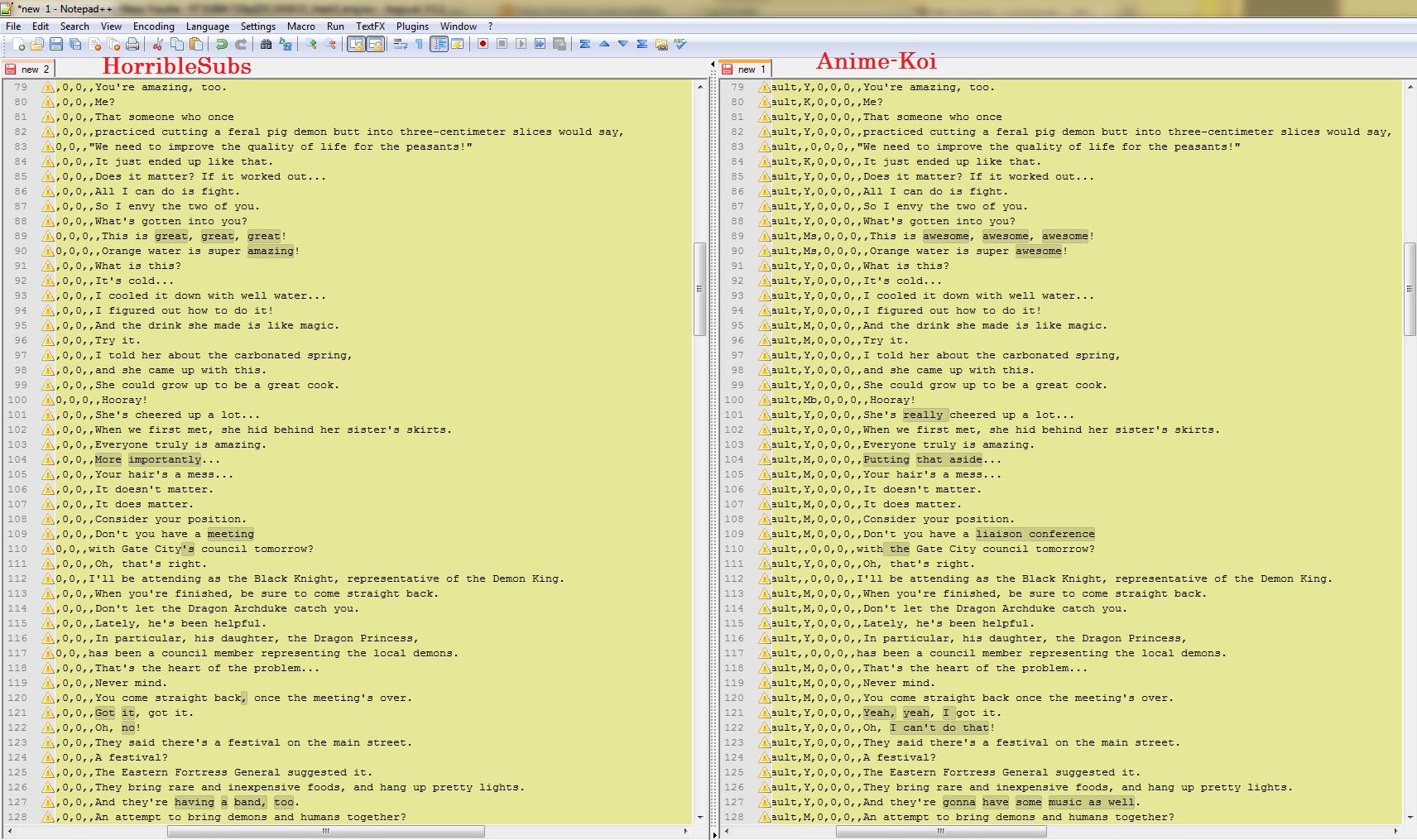Click the ABC spell-check icon

point(680,45)
